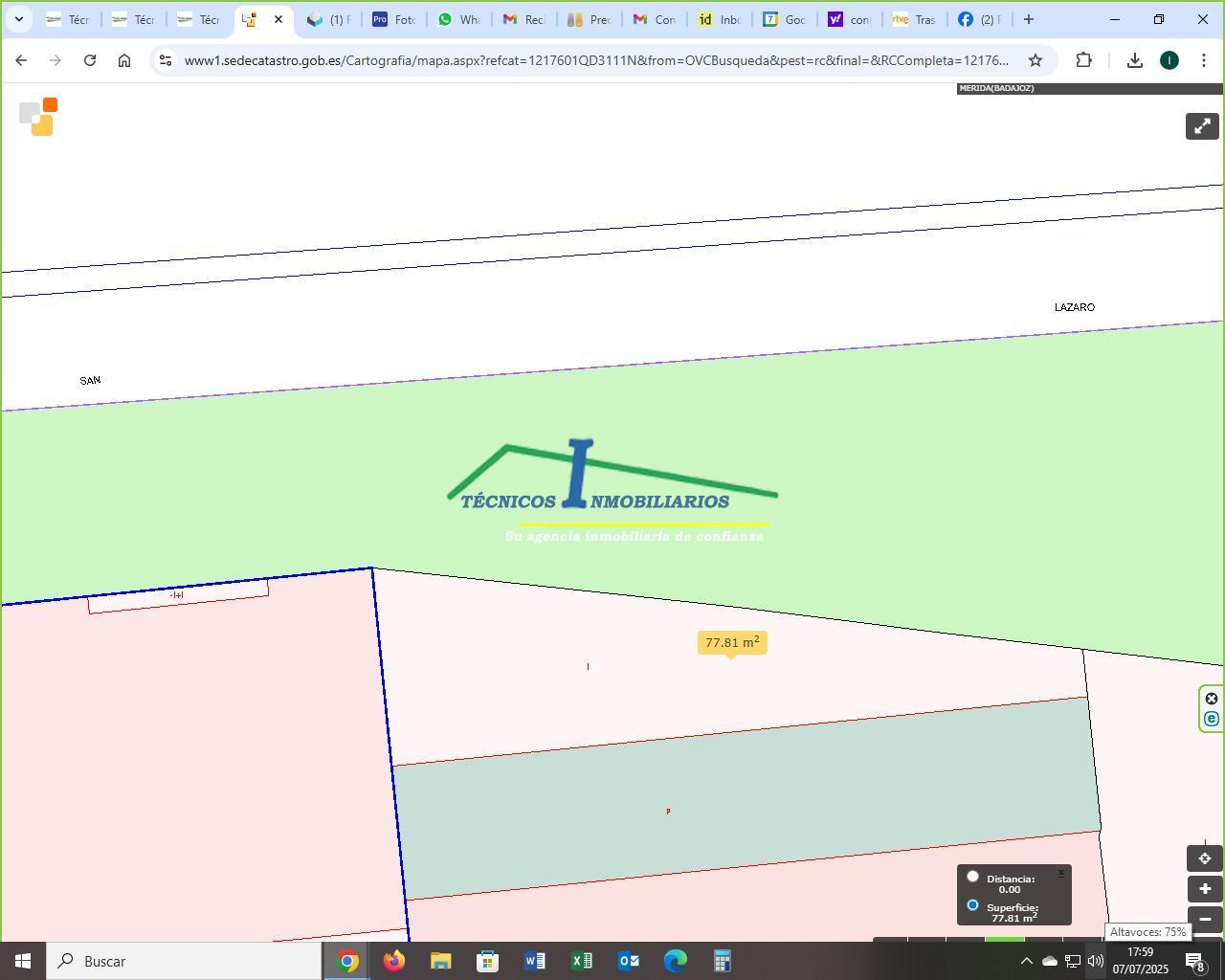This screenshot has width=1225, height=980.
Task: Open Microsoft Edge from the taskbar
Action: click(x=676, y=961)
